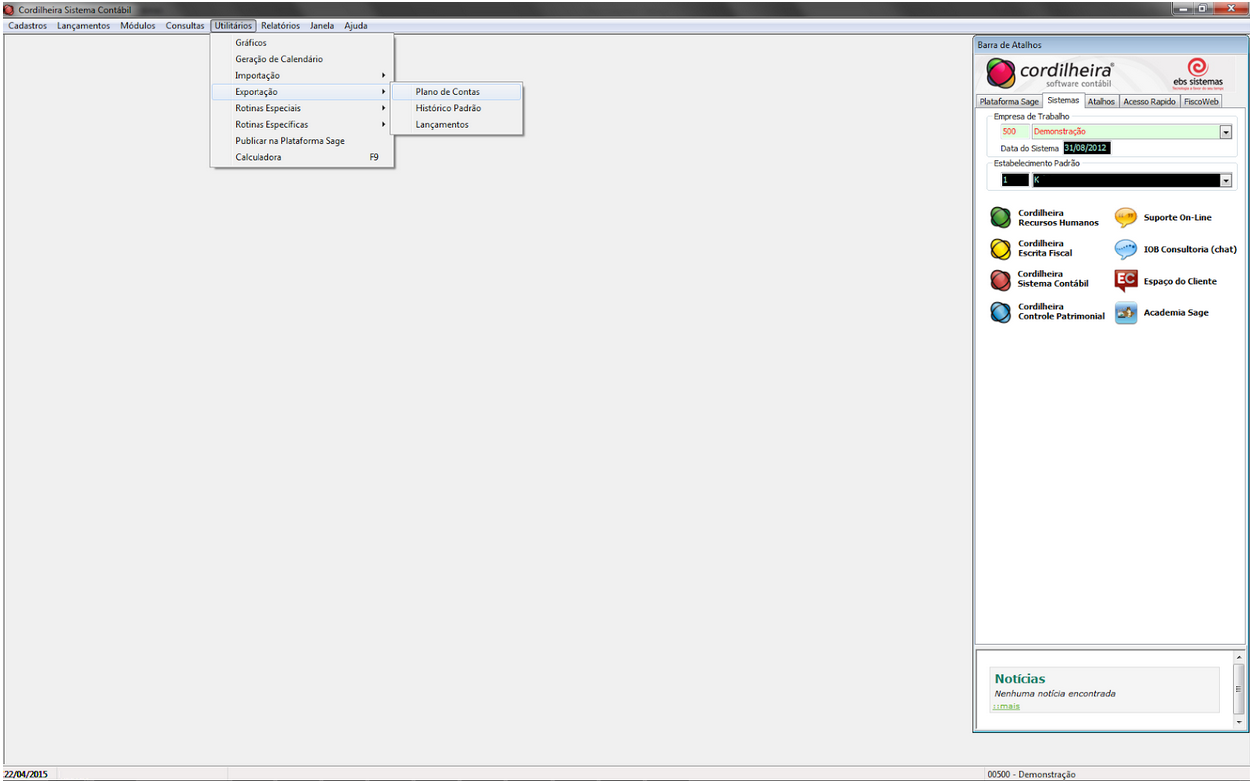
Task: Select Plano de Contas export option
Action: tap(447, 92)
